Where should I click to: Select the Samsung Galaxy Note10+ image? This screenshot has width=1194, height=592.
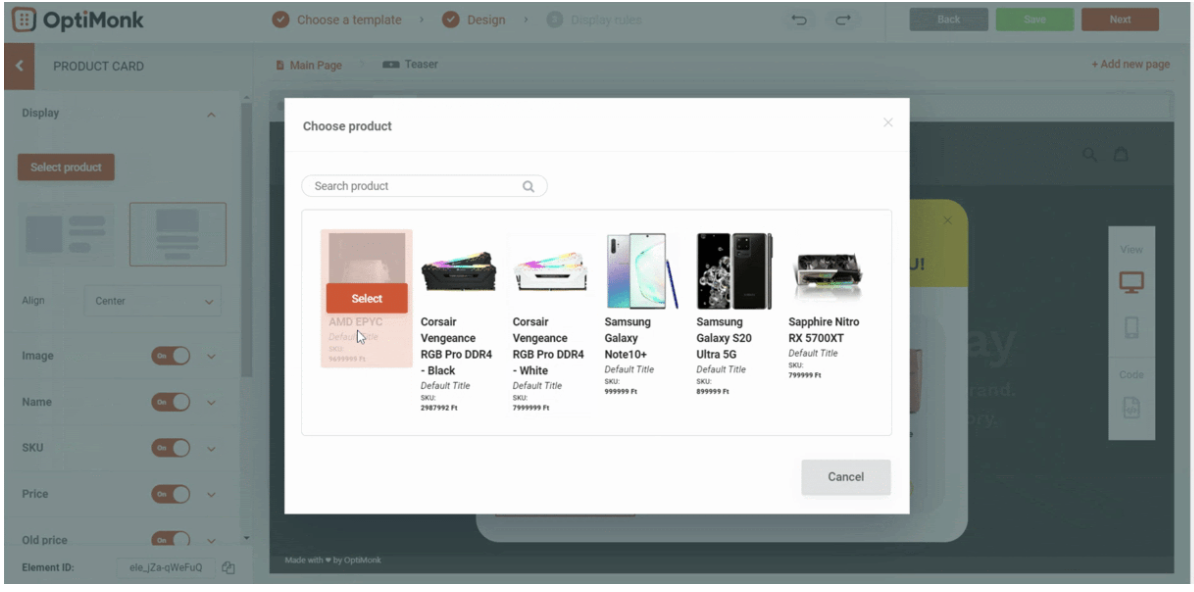coord(642,270)
